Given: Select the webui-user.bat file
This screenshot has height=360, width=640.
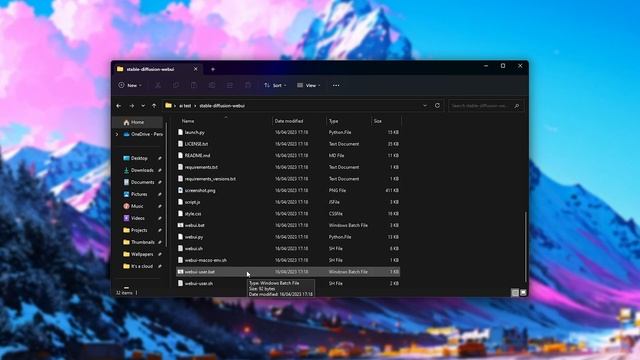Looking at the screenshot, I should coord(288,271).
